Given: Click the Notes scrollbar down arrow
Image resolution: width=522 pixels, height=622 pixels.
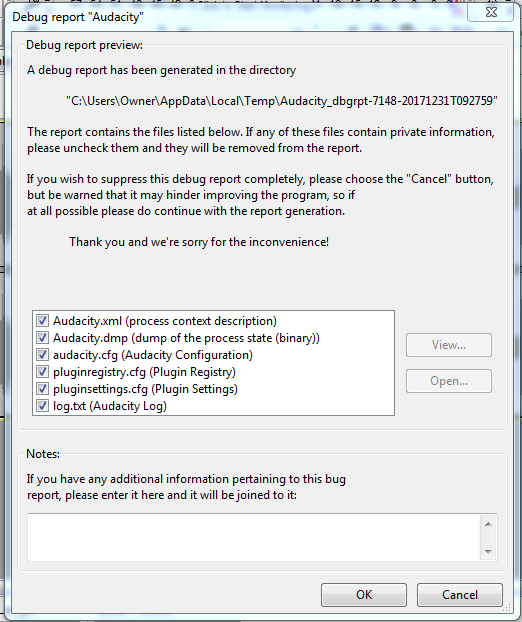Looking at the screenshot, I should pos(488,551).
